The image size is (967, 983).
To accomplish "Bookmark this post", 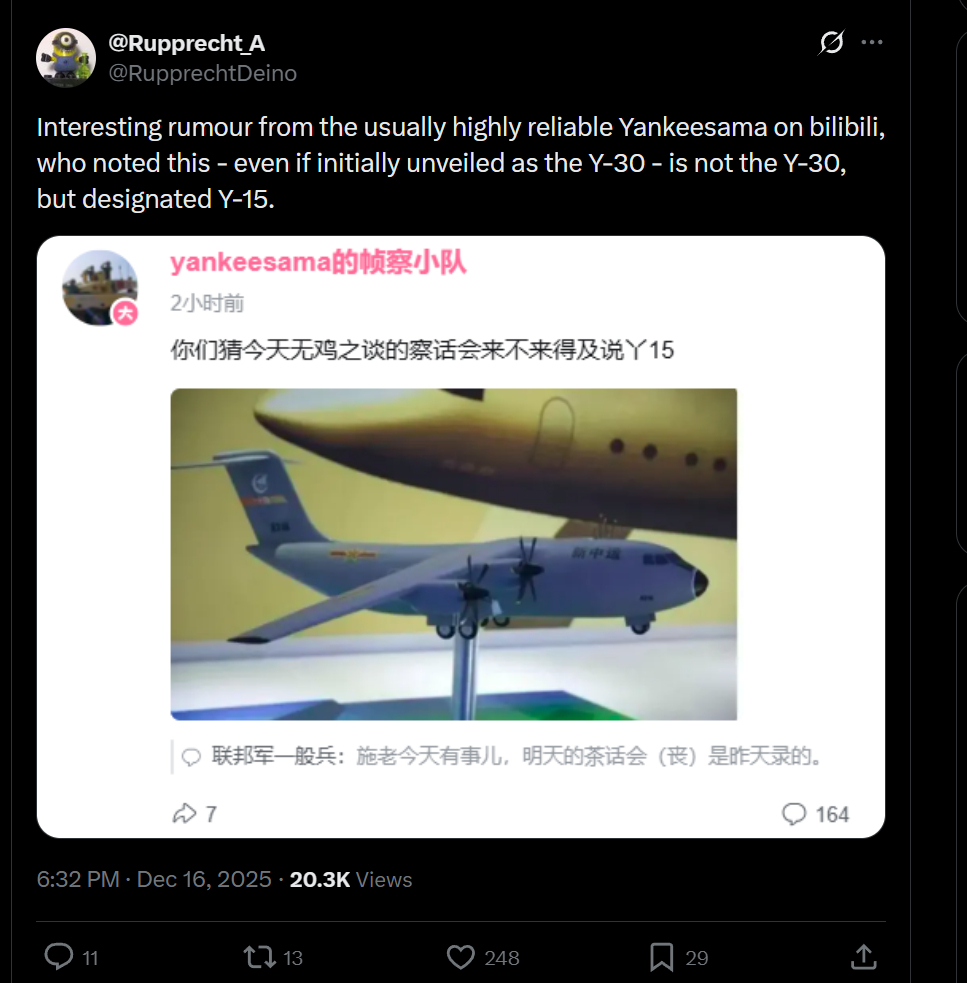I will 662,957.
